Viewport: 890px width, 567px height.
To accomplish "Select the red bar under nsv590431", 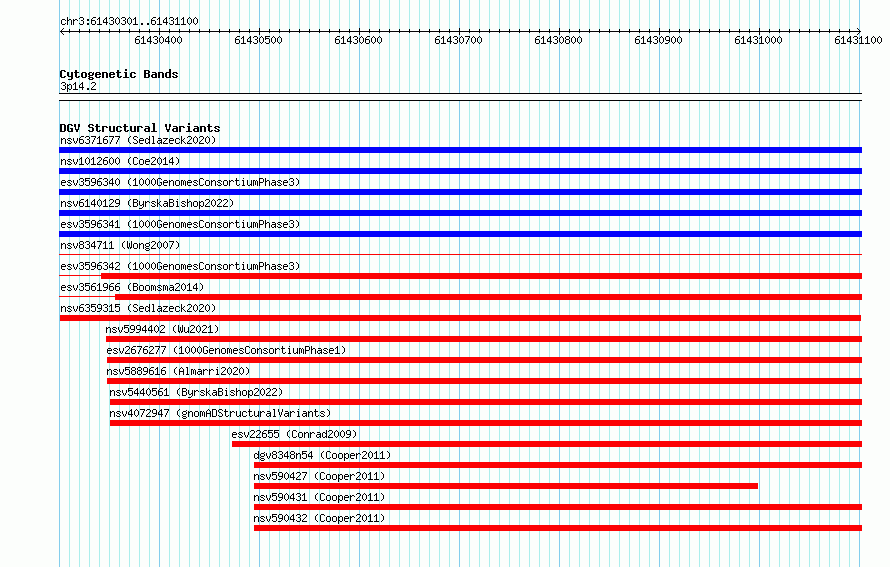I will [558, 507].
